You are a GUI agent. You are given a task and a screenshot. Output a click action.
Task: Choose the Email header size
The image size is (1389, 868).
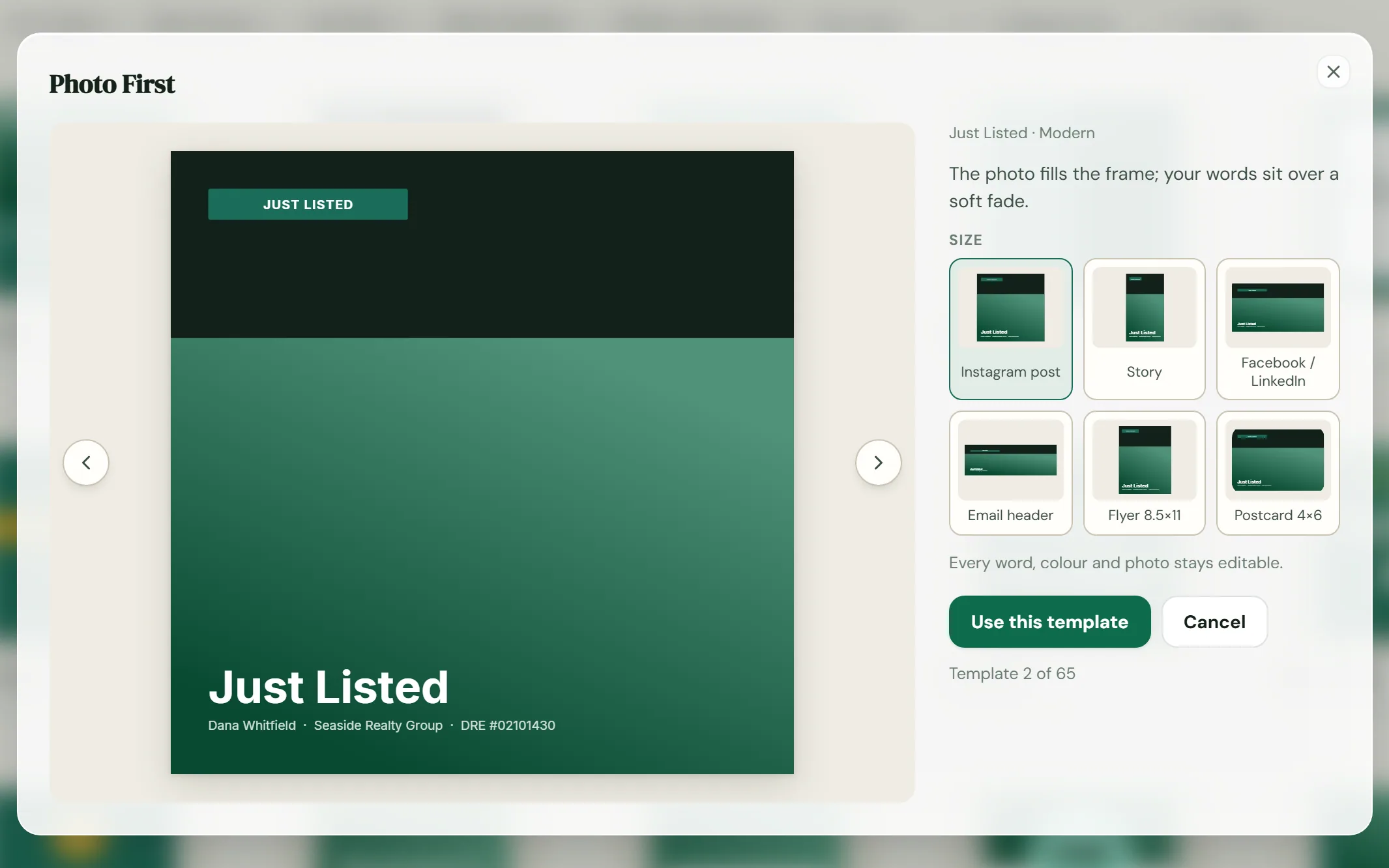(x=1010, y=473)
